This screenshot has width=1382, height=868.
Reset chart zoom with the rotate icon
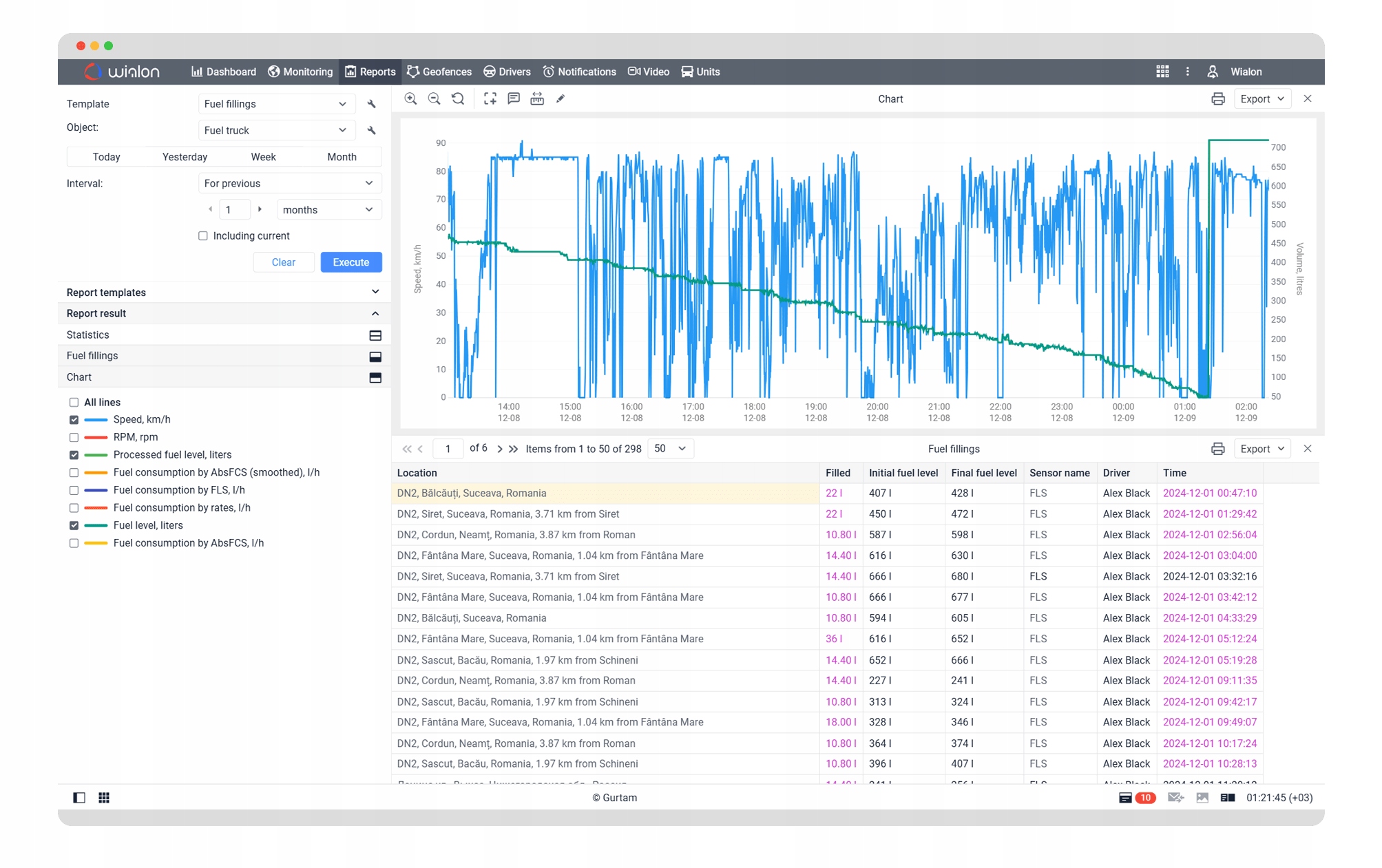click(458, 99)
